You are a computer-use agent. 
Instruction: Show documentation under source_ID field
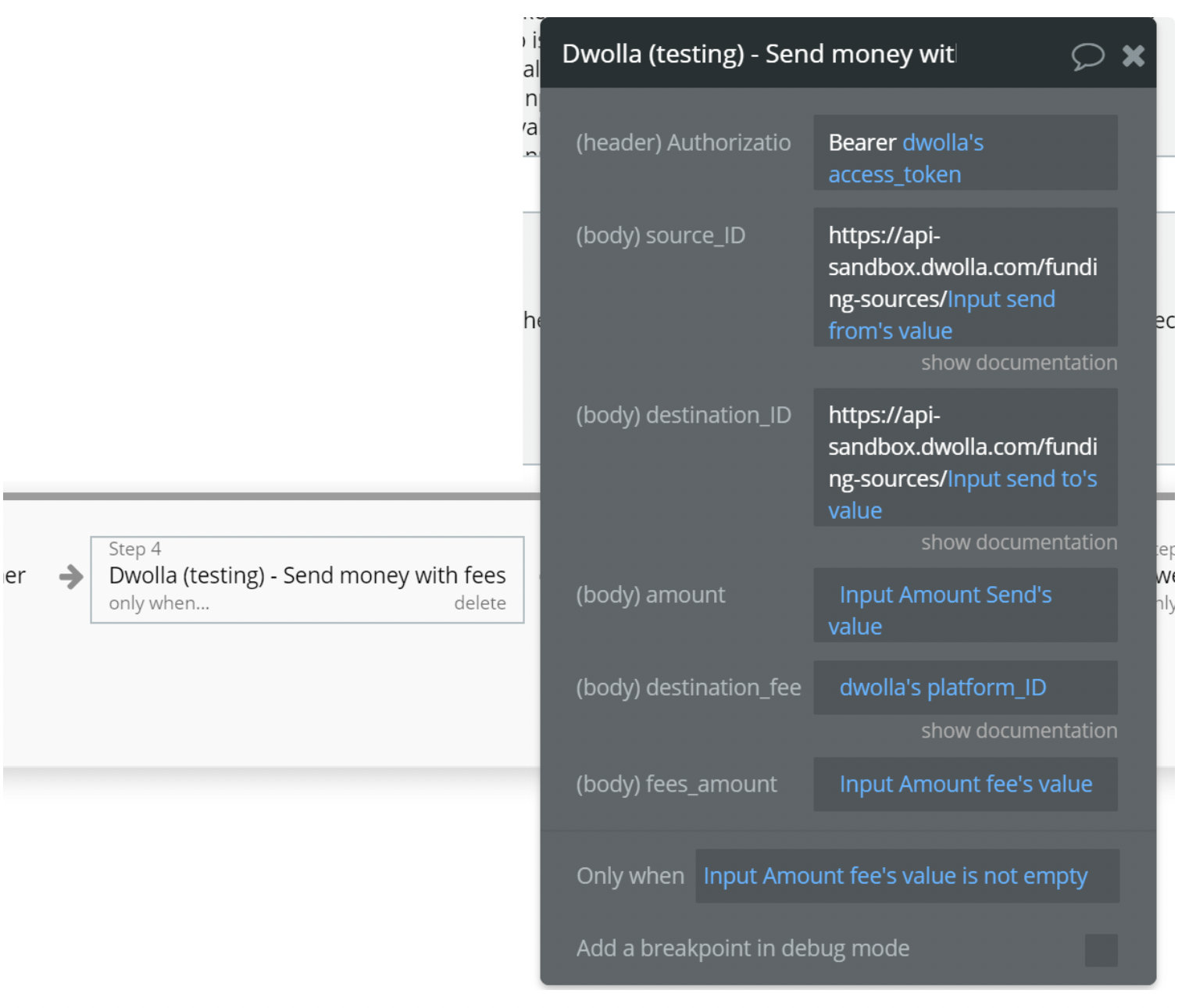click(1019, 363)
